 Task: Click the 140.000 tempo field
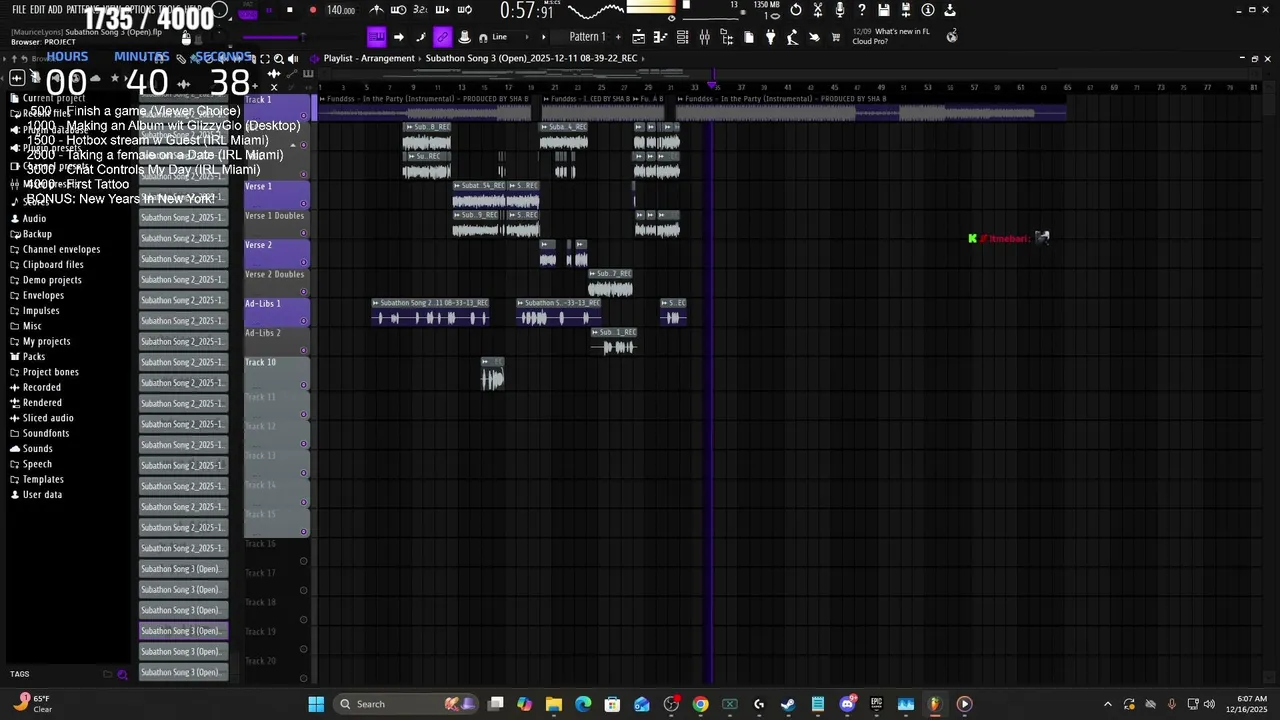pos(341,10)
